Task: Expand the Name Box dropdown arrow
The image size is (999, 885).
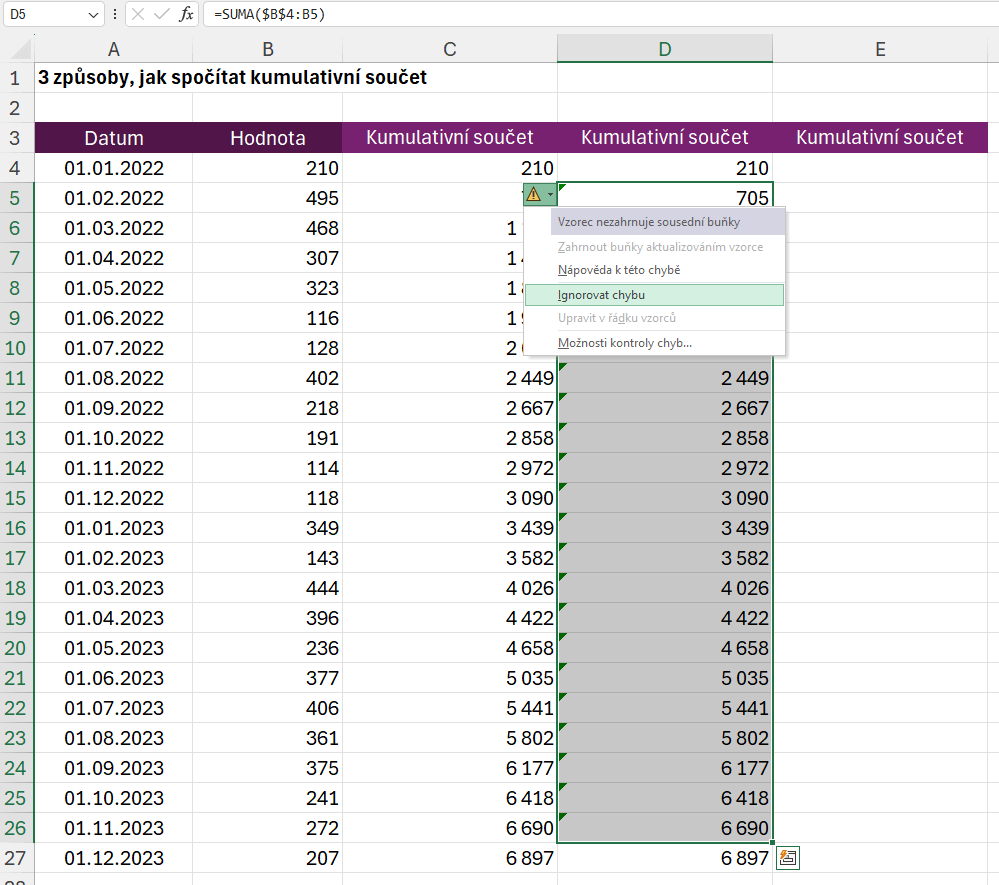Action: [93, 14]
